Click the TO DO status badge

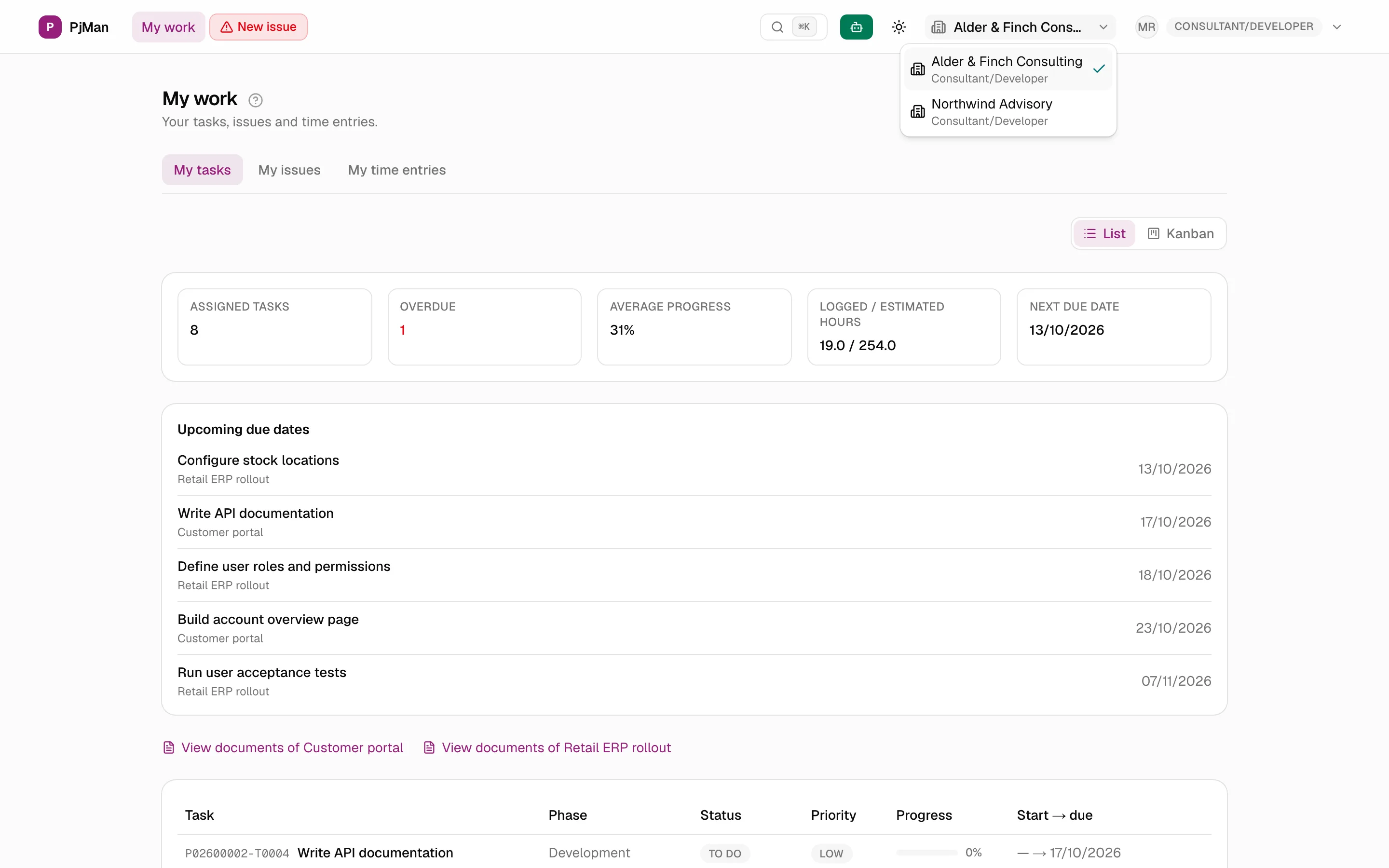725,853
